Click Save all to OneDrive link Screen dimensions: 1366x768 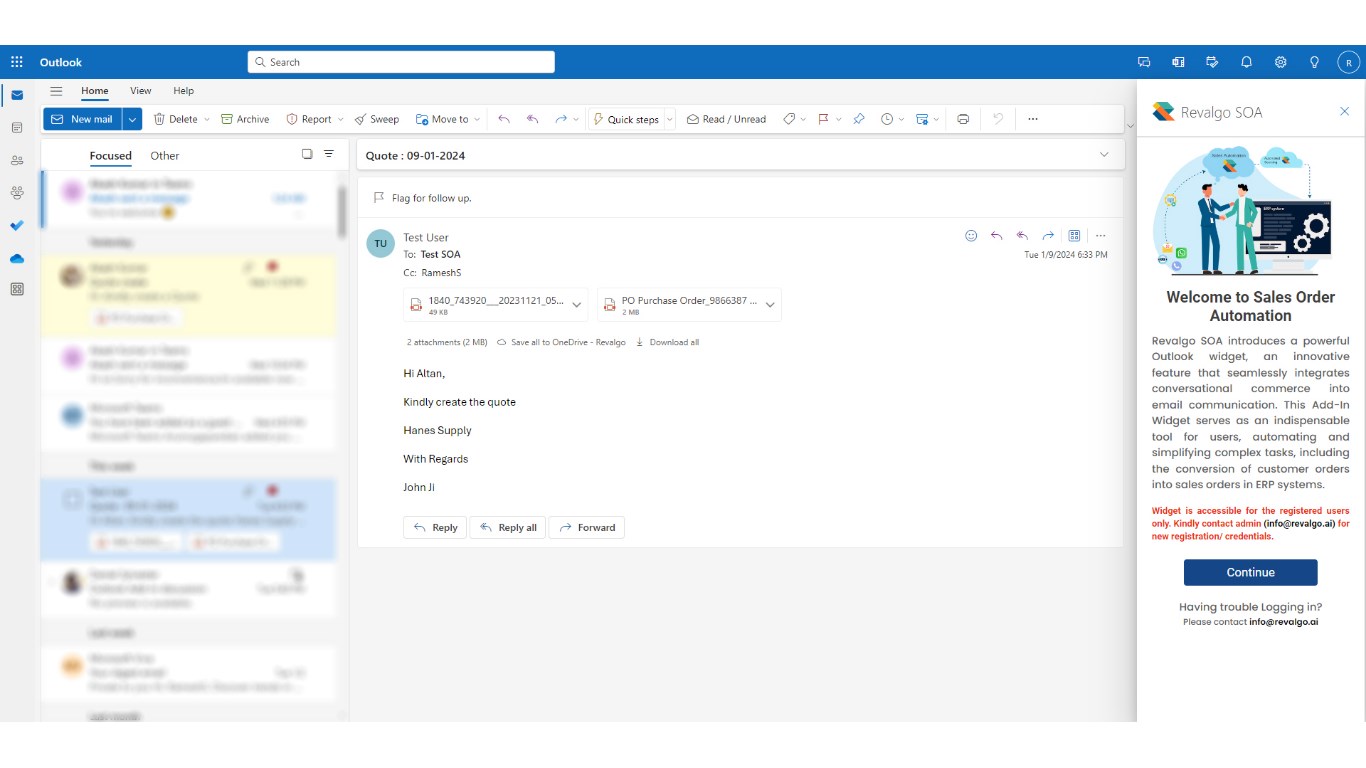[561, 342]
